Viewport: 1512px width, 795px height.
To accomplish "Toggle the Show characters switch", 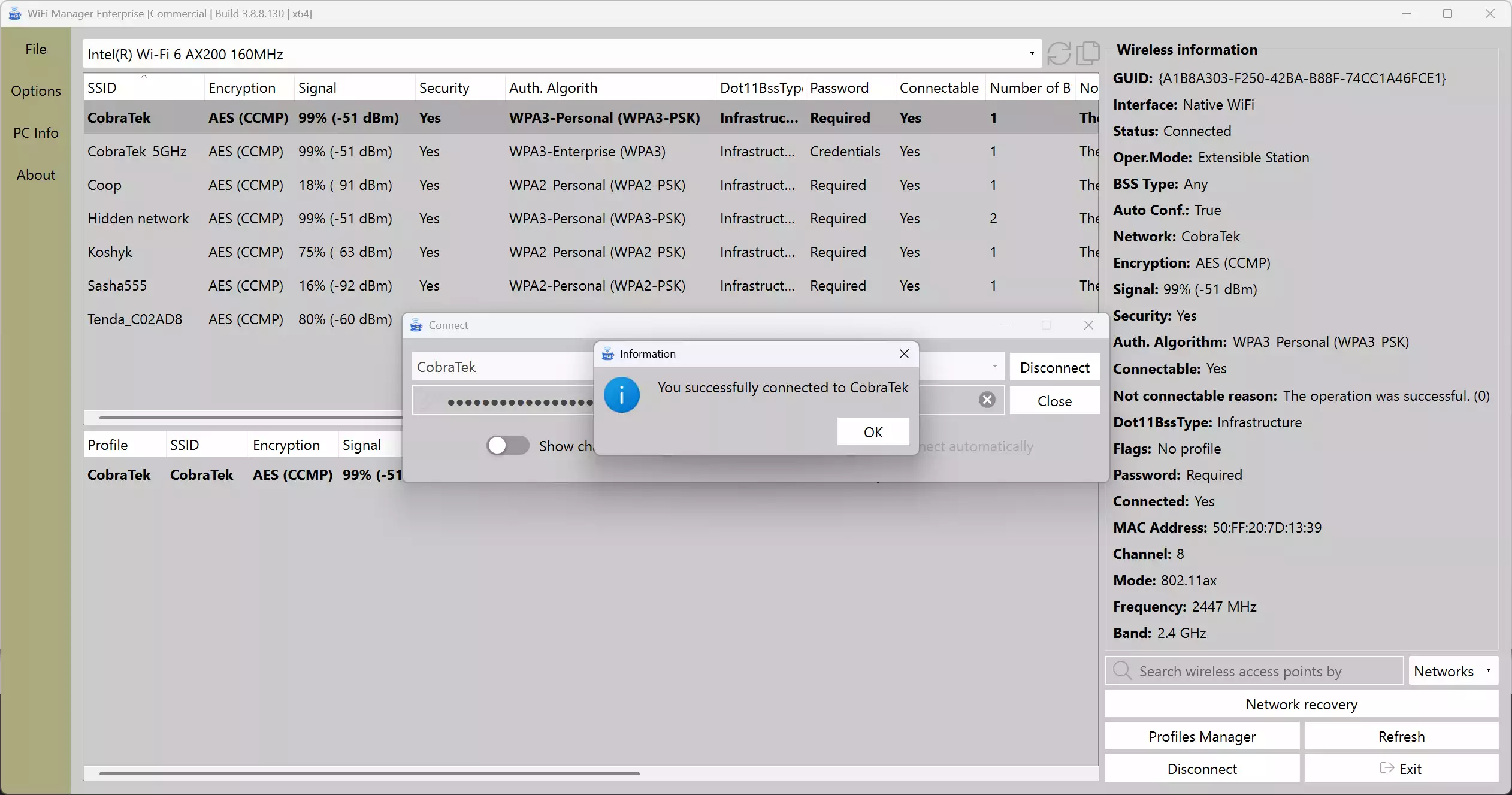I will tap(507, 446).
